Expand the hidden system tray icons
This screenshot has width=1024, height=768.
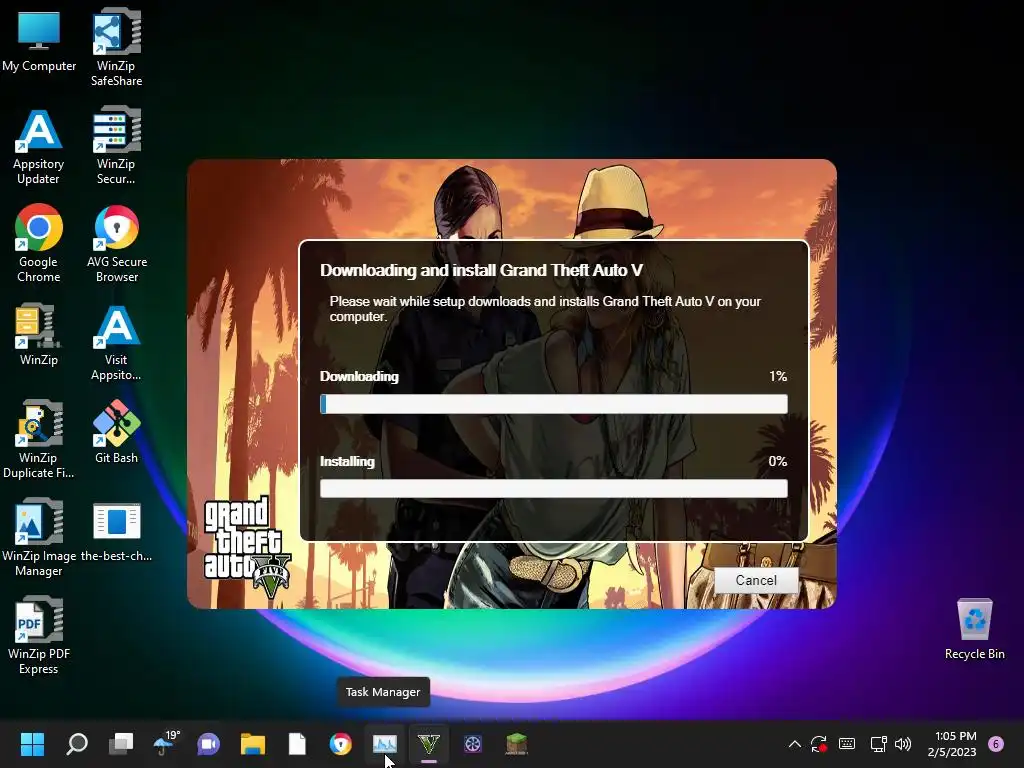(x=795, y=744)
